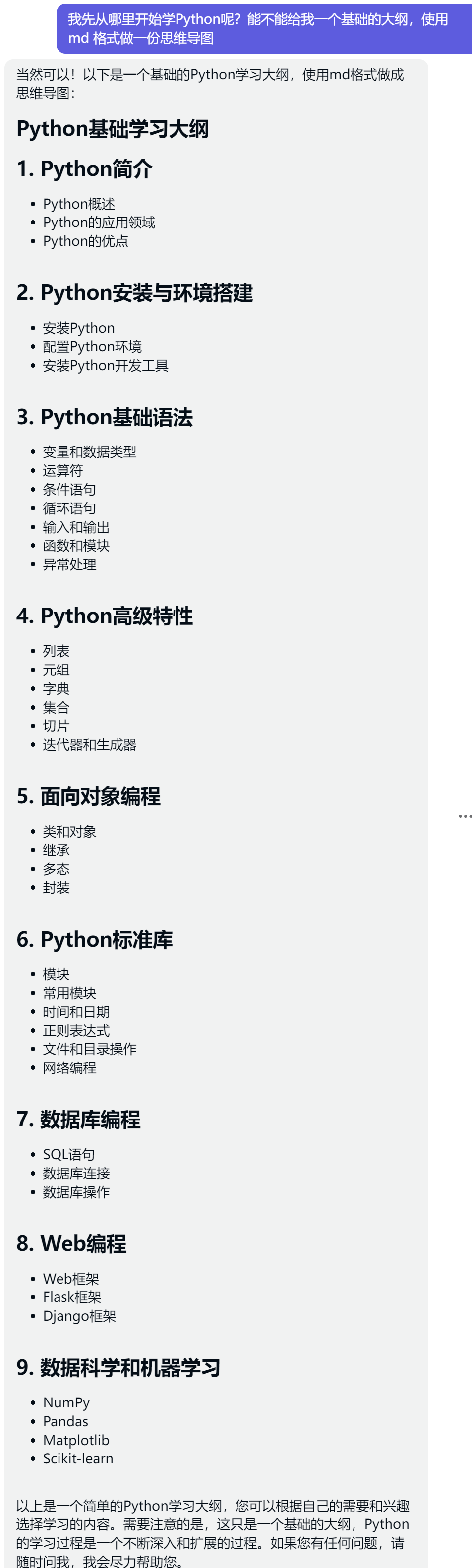Select the '2. Python安装与环境搭建' heading

(134, 293)
